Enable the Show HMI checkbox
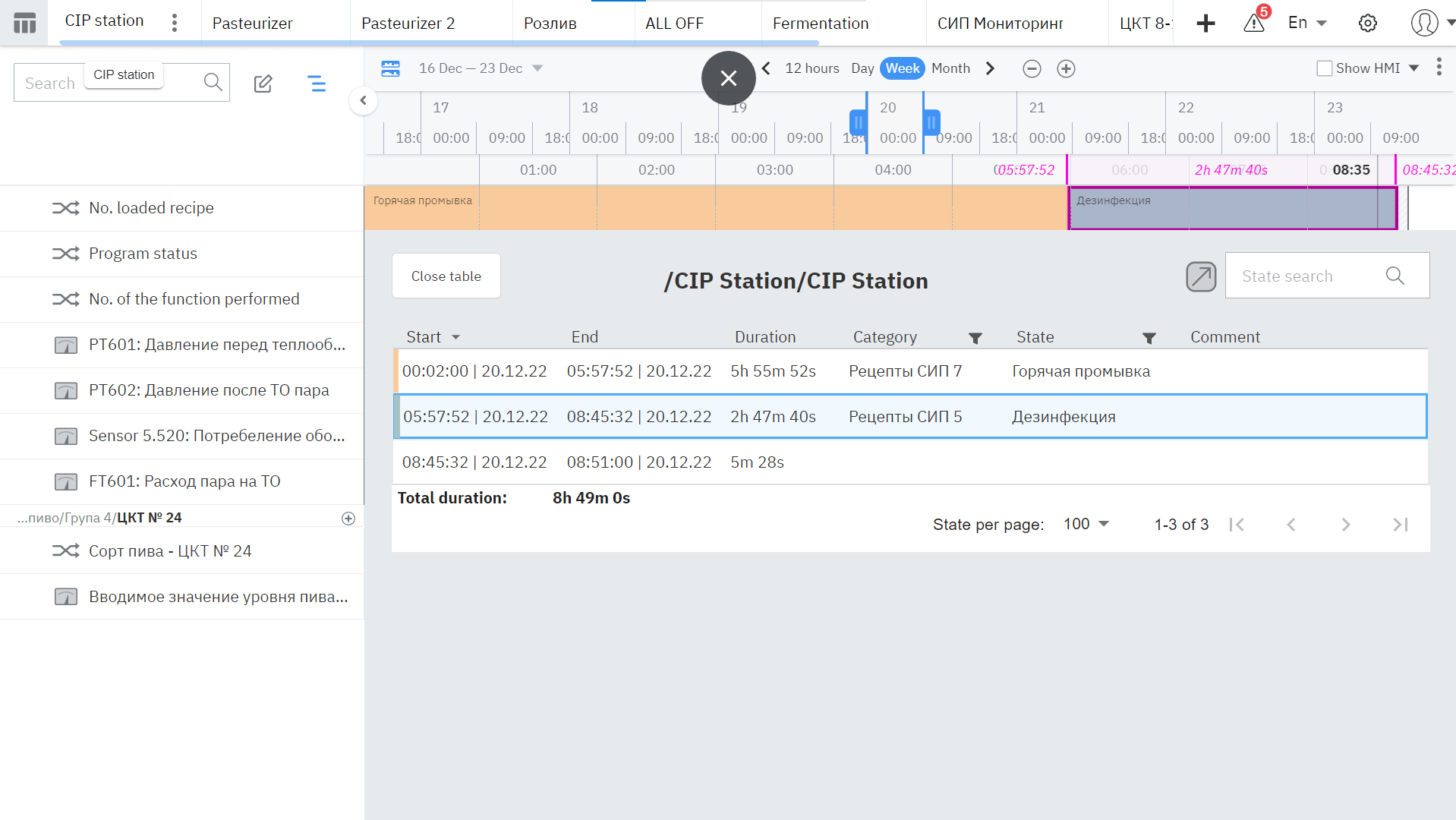1456x820 pixels. 1325,68
